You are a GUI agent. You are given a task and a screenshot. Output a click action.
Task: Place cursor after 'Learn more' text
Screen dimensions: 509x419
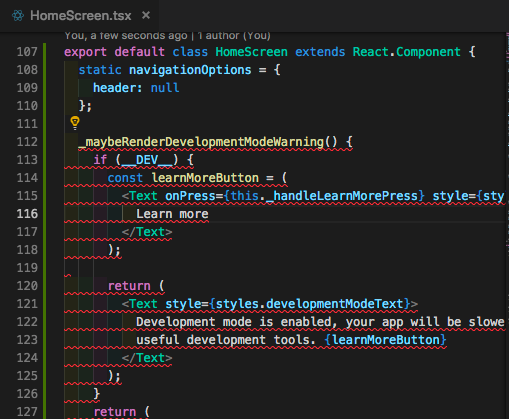(x=209, y=214)
